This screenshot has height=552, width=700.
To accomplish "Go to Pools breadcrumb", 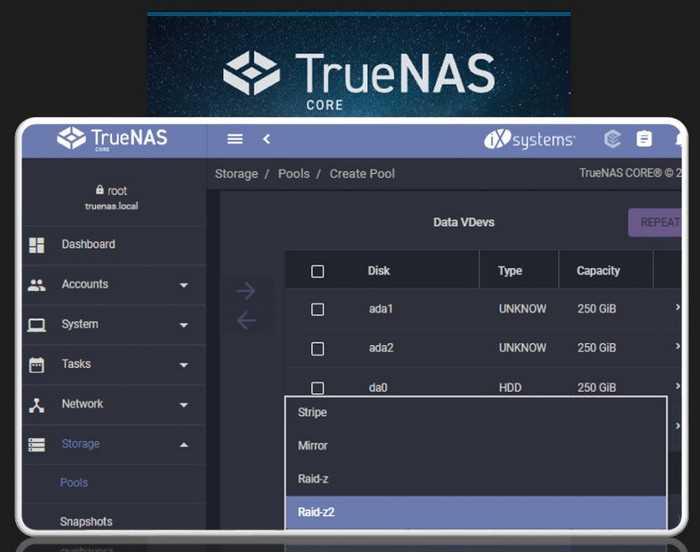I will pyautogui.click(x=294, y=174).
